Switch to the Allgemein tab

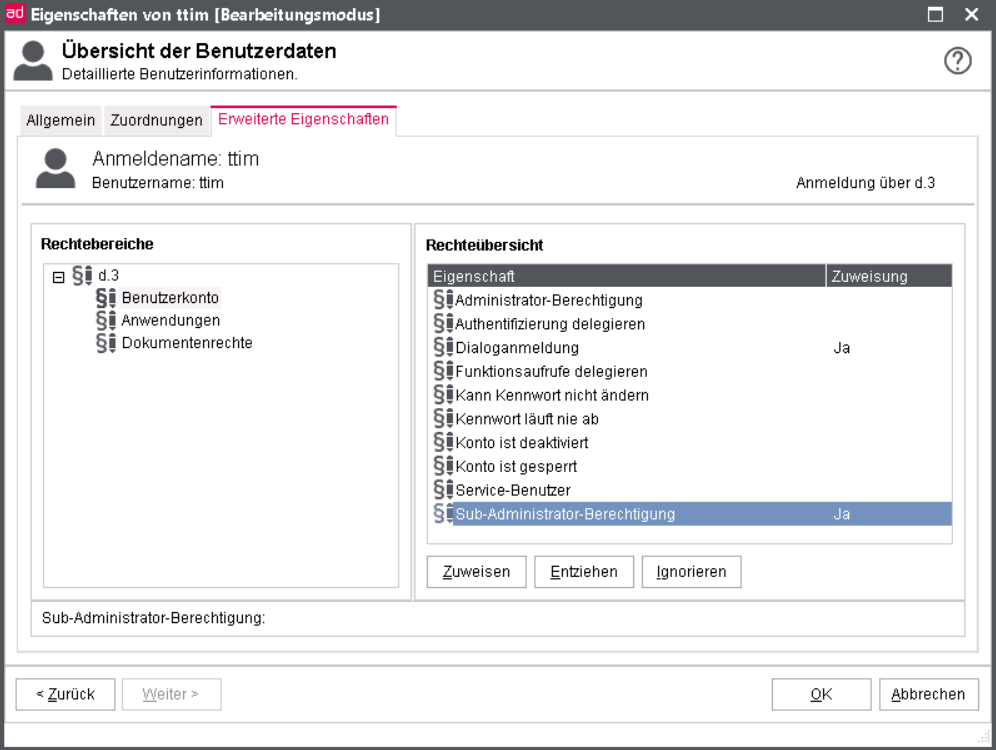[x=61, y=121]
